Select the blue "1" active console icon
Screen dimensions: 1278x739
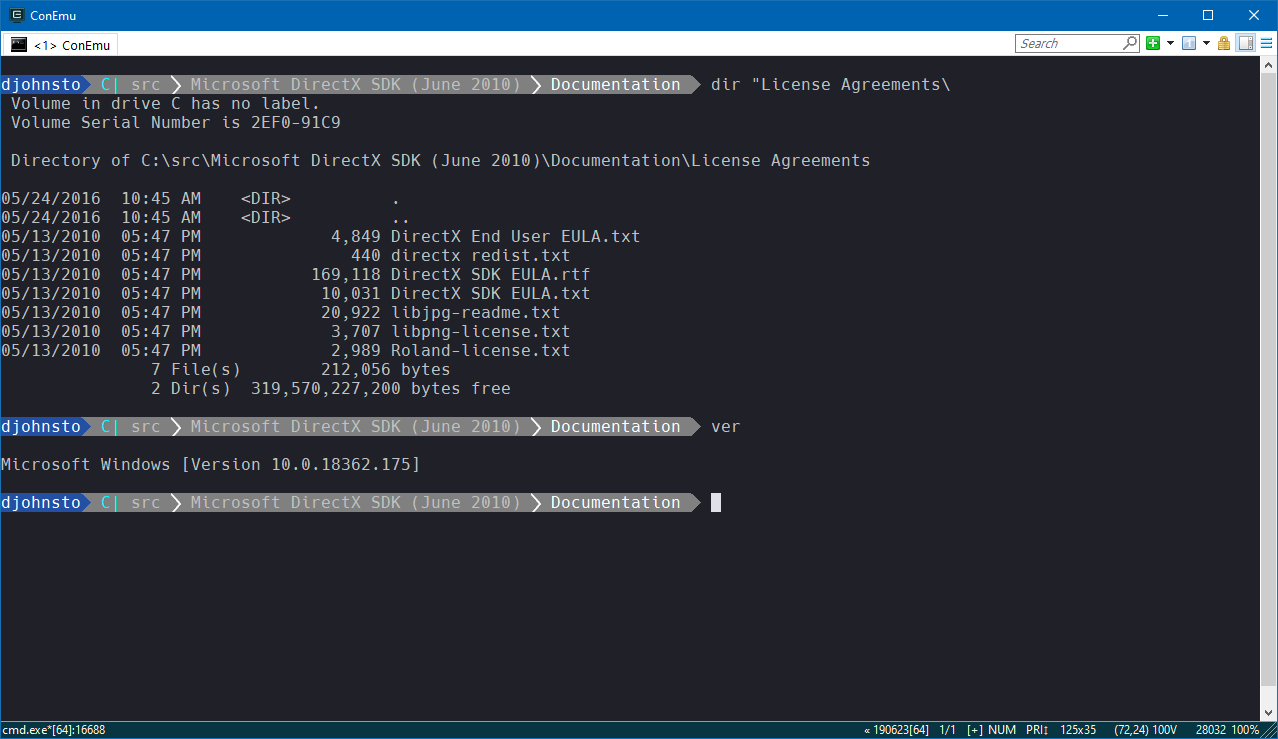1189,44
